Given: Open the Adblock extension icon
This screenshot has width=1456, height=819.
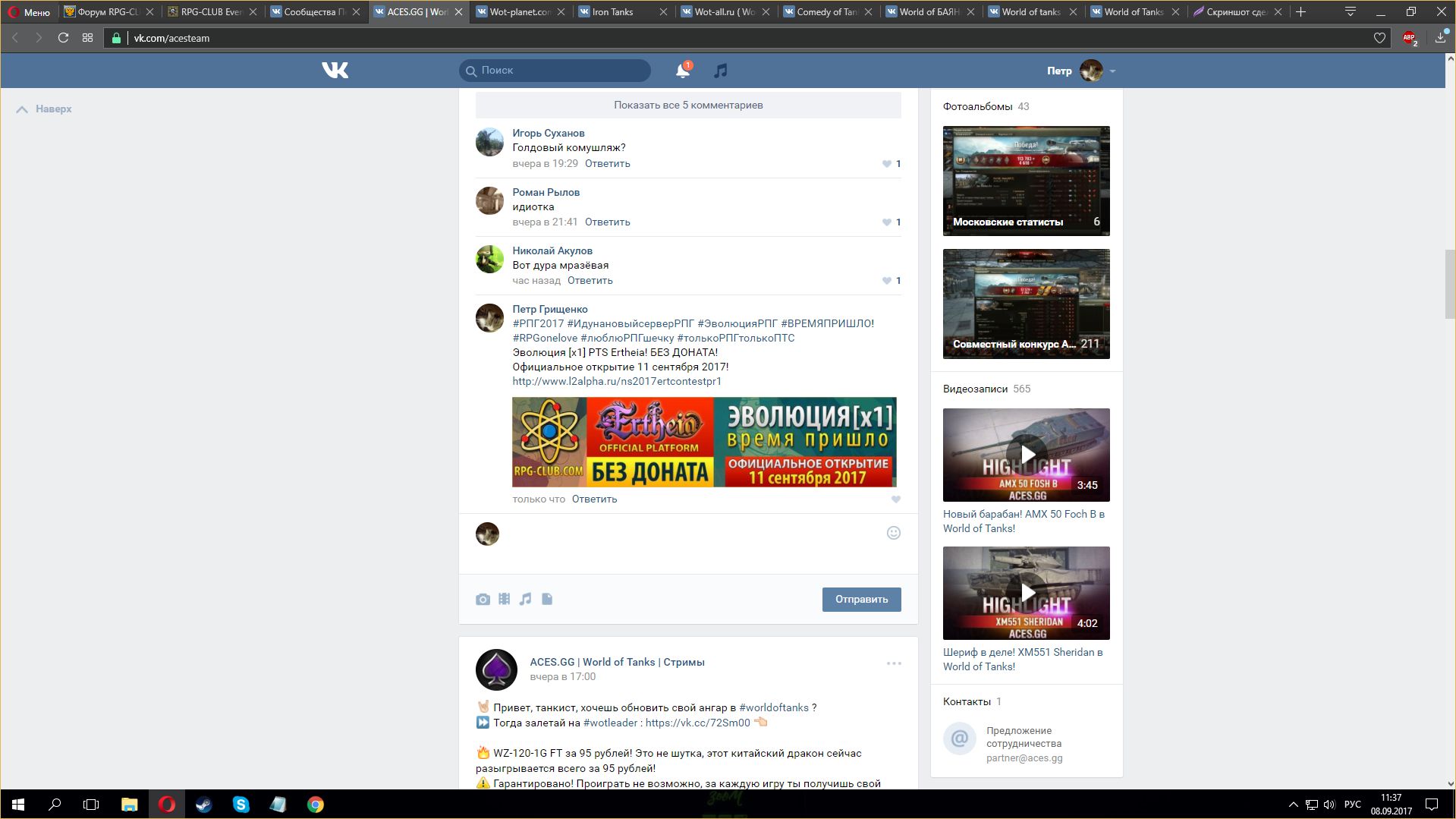Looking at the screenshot, I should pos(1410,38).
